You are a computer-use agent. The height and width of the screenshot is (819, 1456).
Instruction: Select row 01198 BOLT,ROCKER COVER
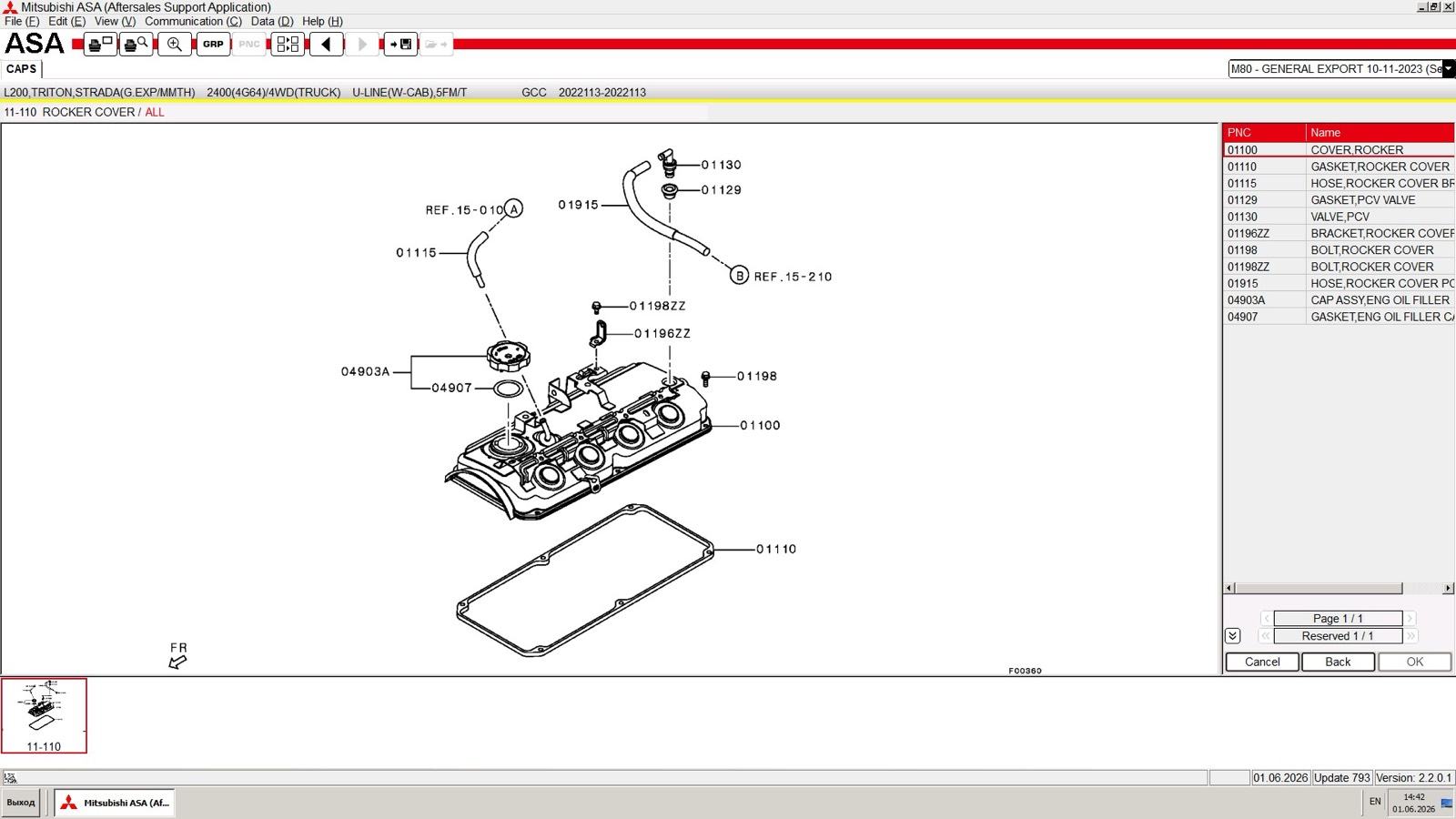pos(1338,250)
